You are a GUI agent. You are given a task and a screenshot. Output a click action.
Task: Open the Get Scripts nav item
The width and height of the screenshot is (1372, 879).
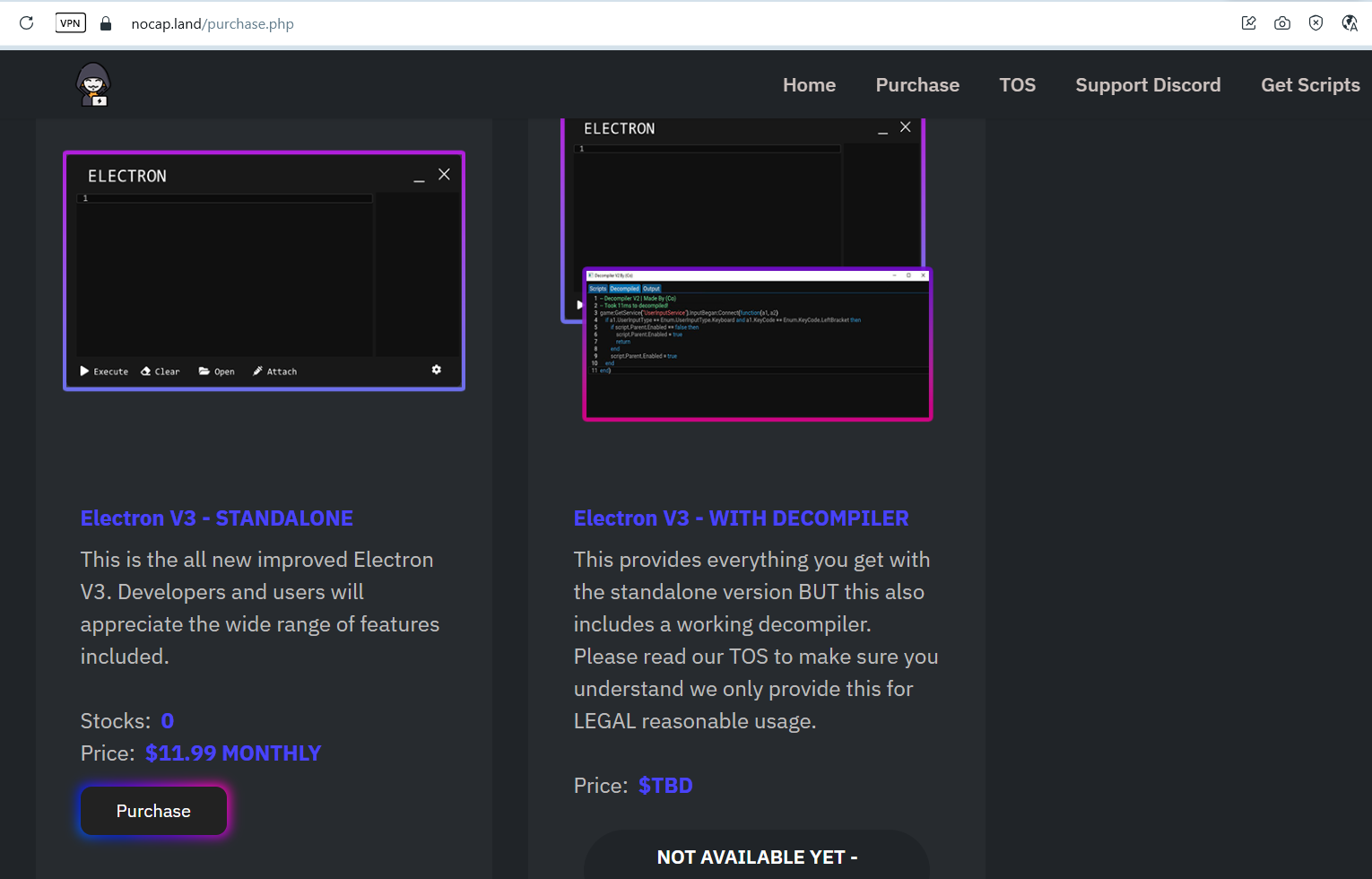click(x=1310, y=85)
